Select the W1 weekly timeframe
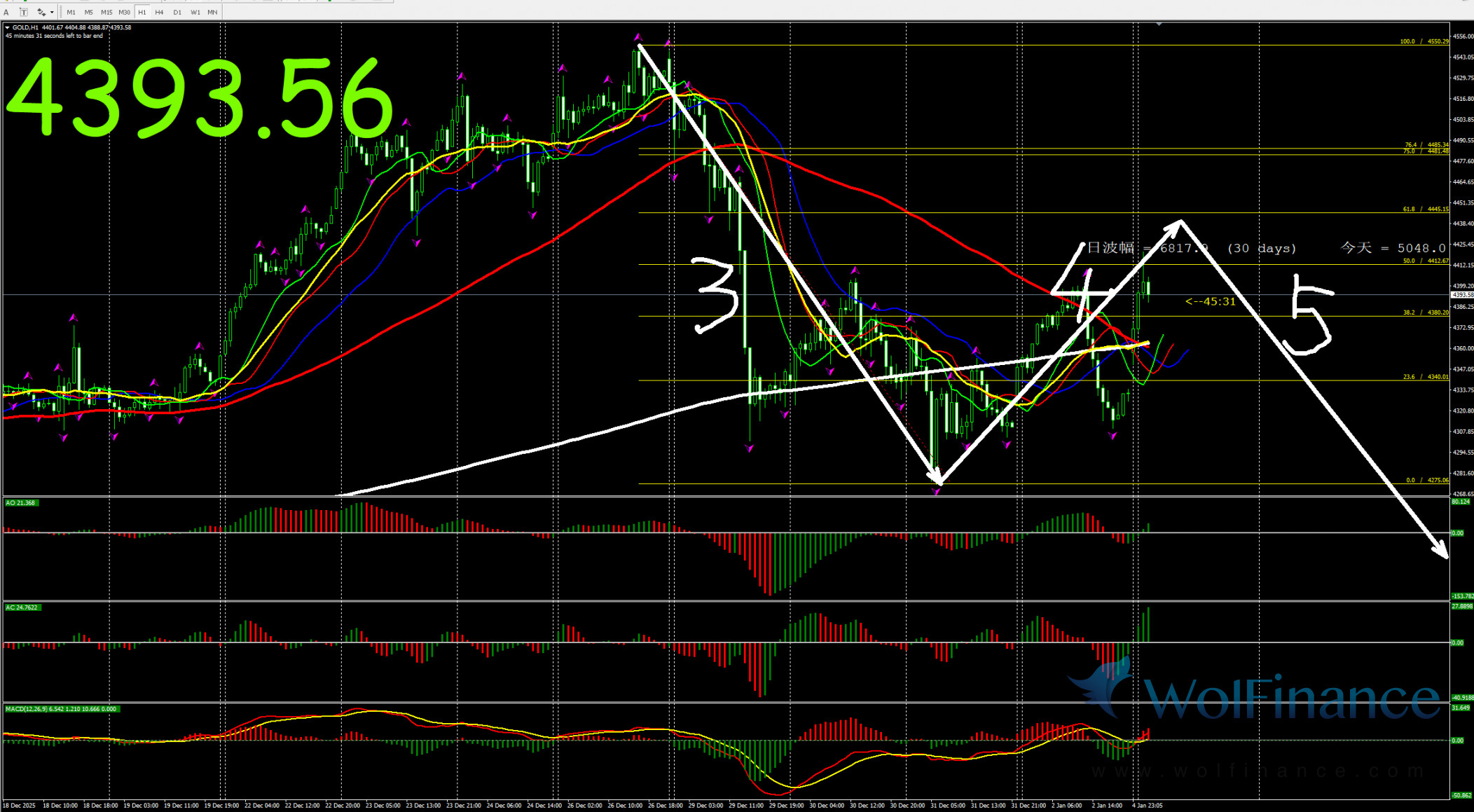This screenshot has width=1474, height=812. [195, 12]
